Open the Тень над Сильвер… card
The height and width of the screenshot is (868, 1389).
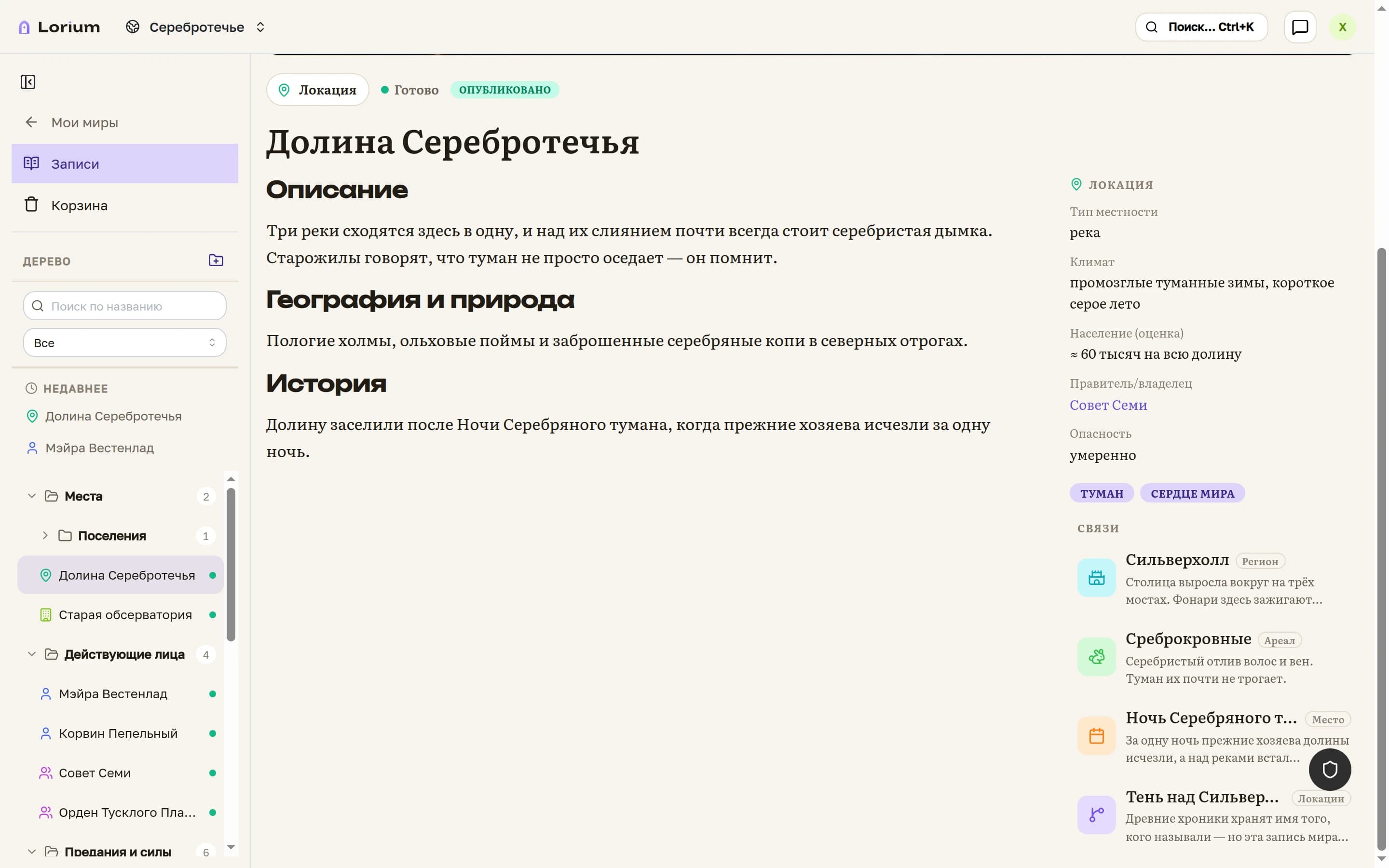[x=1214, y=816]
